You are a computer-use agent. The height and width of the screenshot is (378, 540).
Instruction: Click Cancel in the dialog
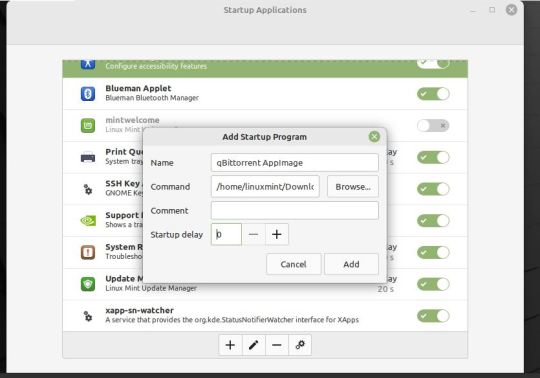pos(293,264)
